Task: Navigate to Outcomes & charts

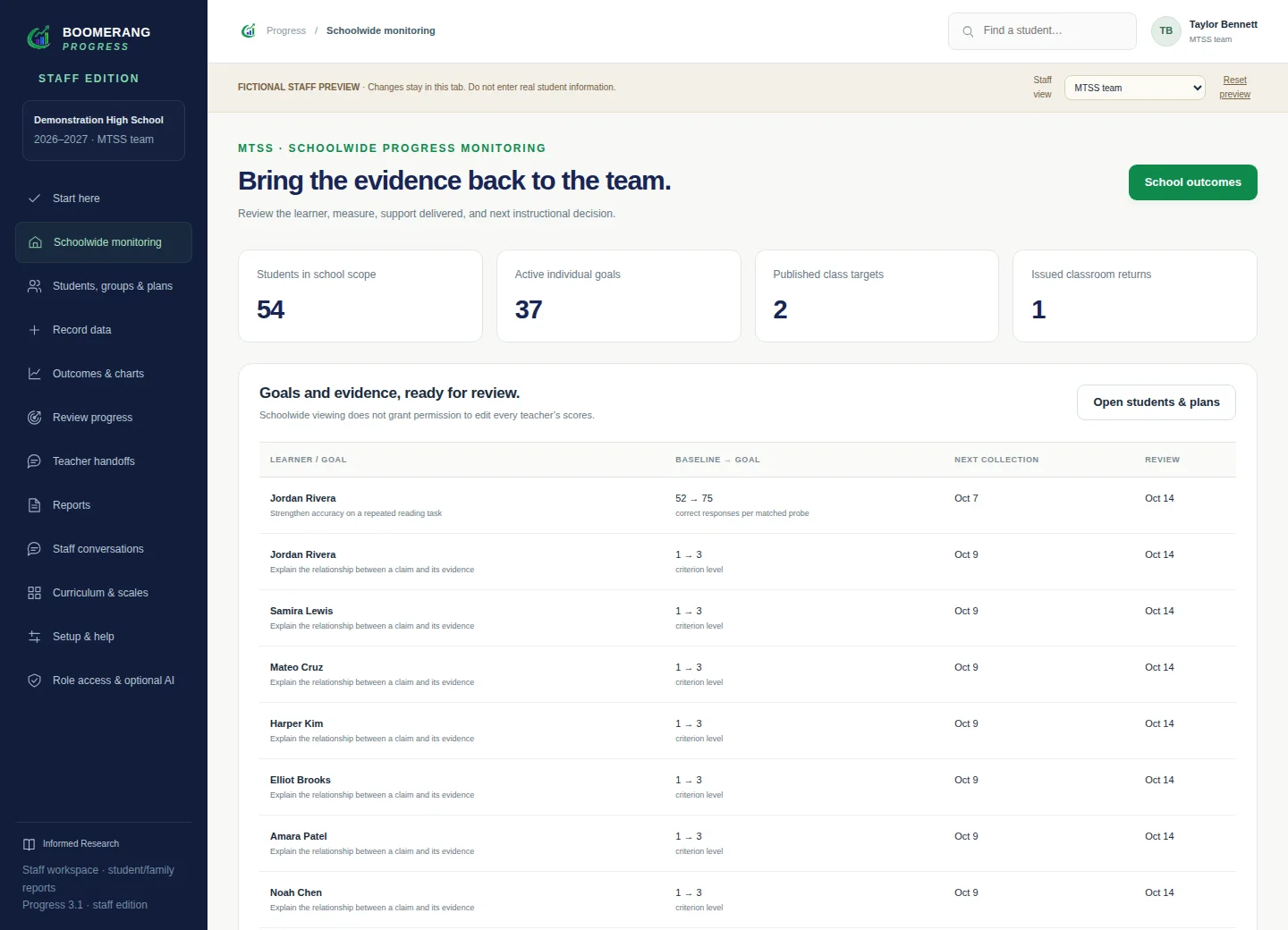Action: tap(104, 374)
